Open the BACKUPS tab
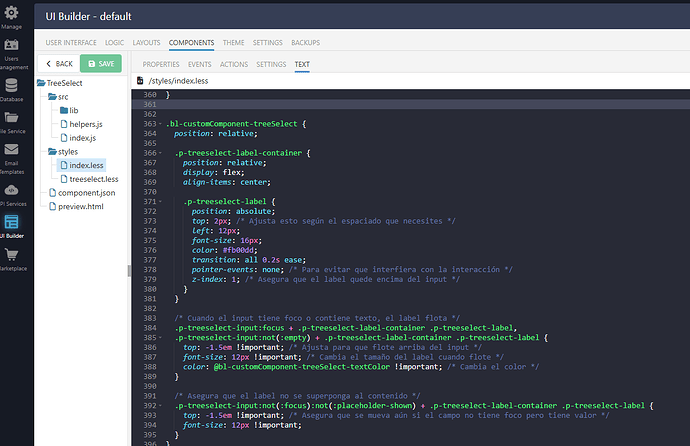 [x=305, y=43]
